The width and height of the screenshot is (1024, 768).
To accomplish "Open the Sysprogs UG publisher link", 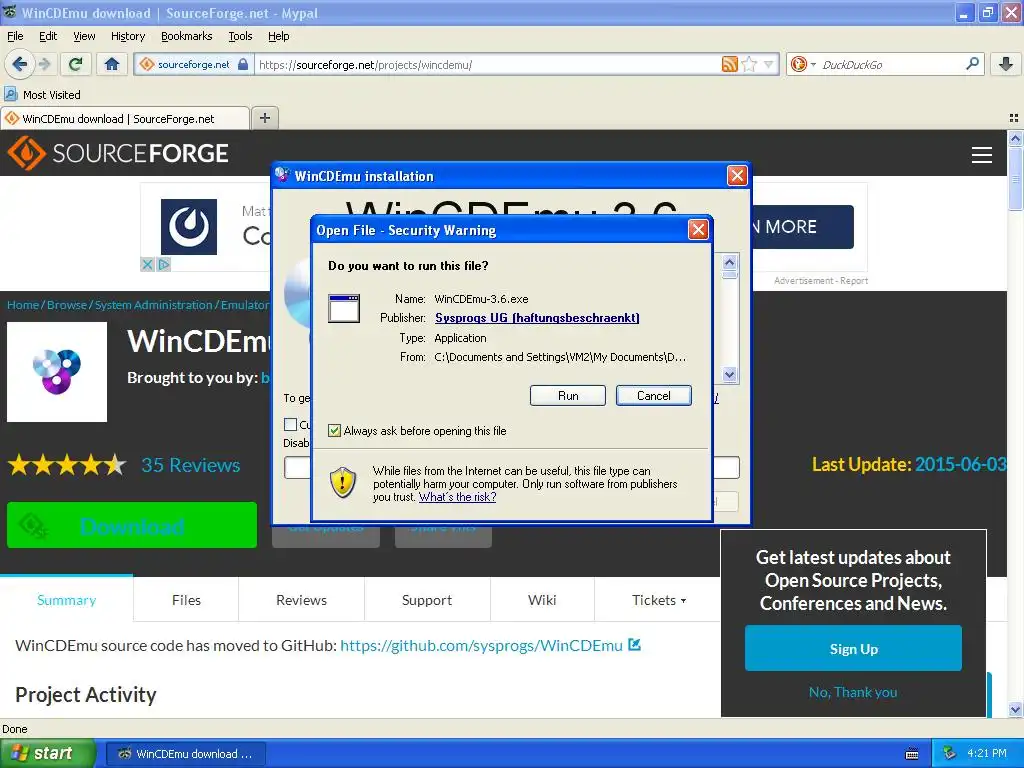I will pyautogui.click(x=537, y=317).
